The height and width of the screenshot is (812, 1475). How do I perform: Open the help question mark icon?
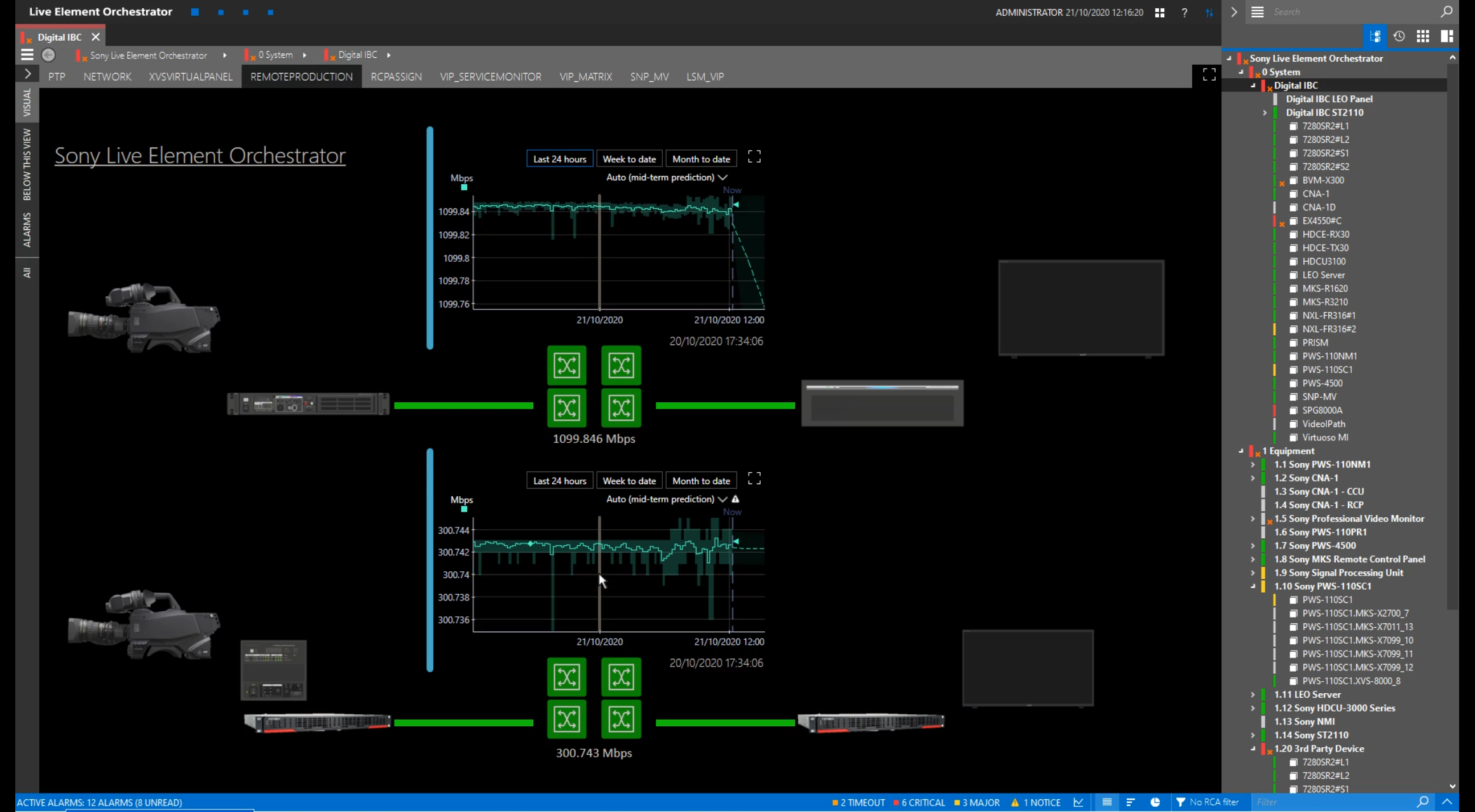[1185, 12]
